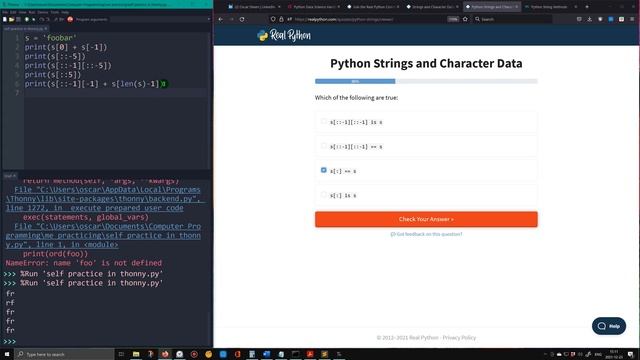
Task: Click the New file icon in Thonny toolbar
Action: pos(5,19)
